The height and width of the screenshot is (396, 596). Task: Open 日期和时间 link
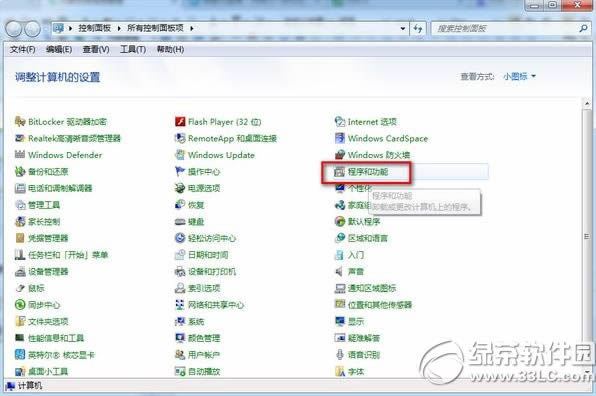click(208, 255)
